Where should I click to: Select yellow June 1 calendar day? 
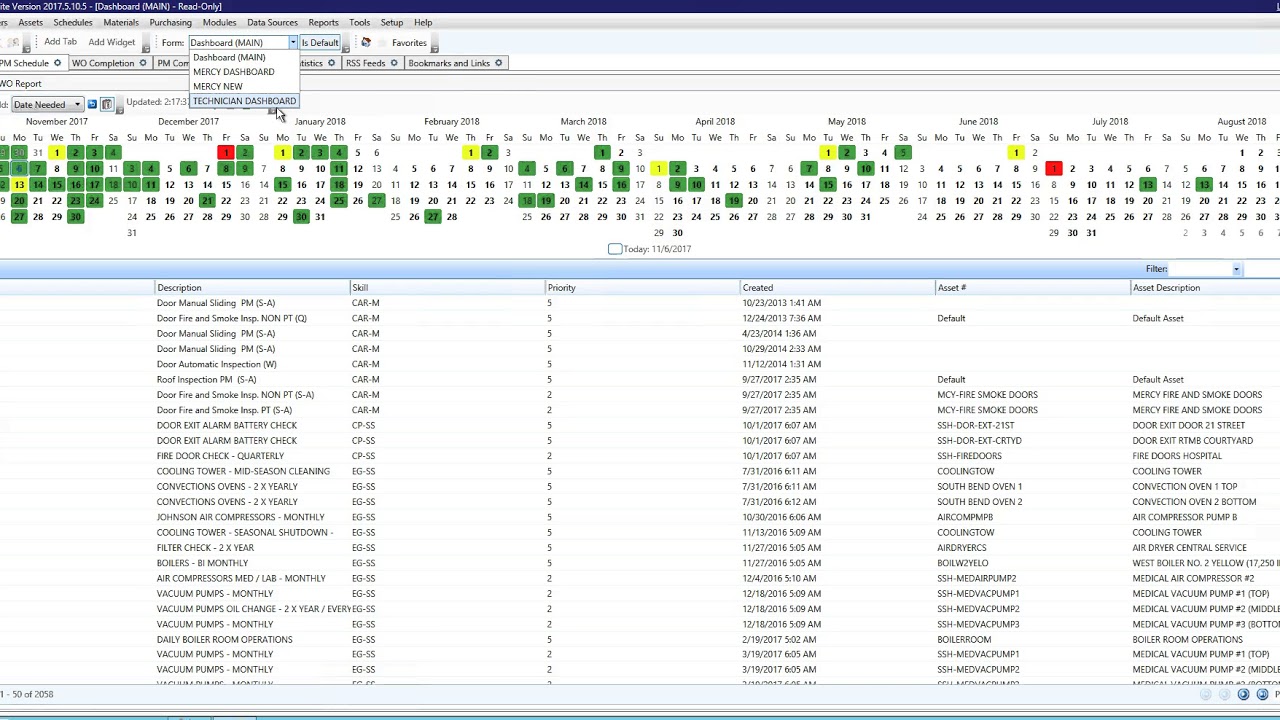pos(1016,153)
